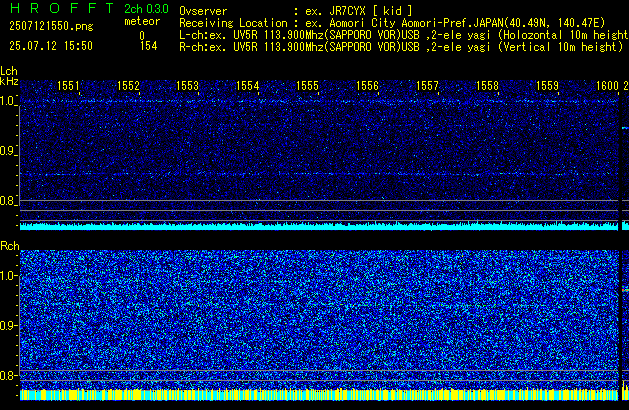Click the 1559 time marker
The height and width of the screenshot is (410, 629).
547,86
